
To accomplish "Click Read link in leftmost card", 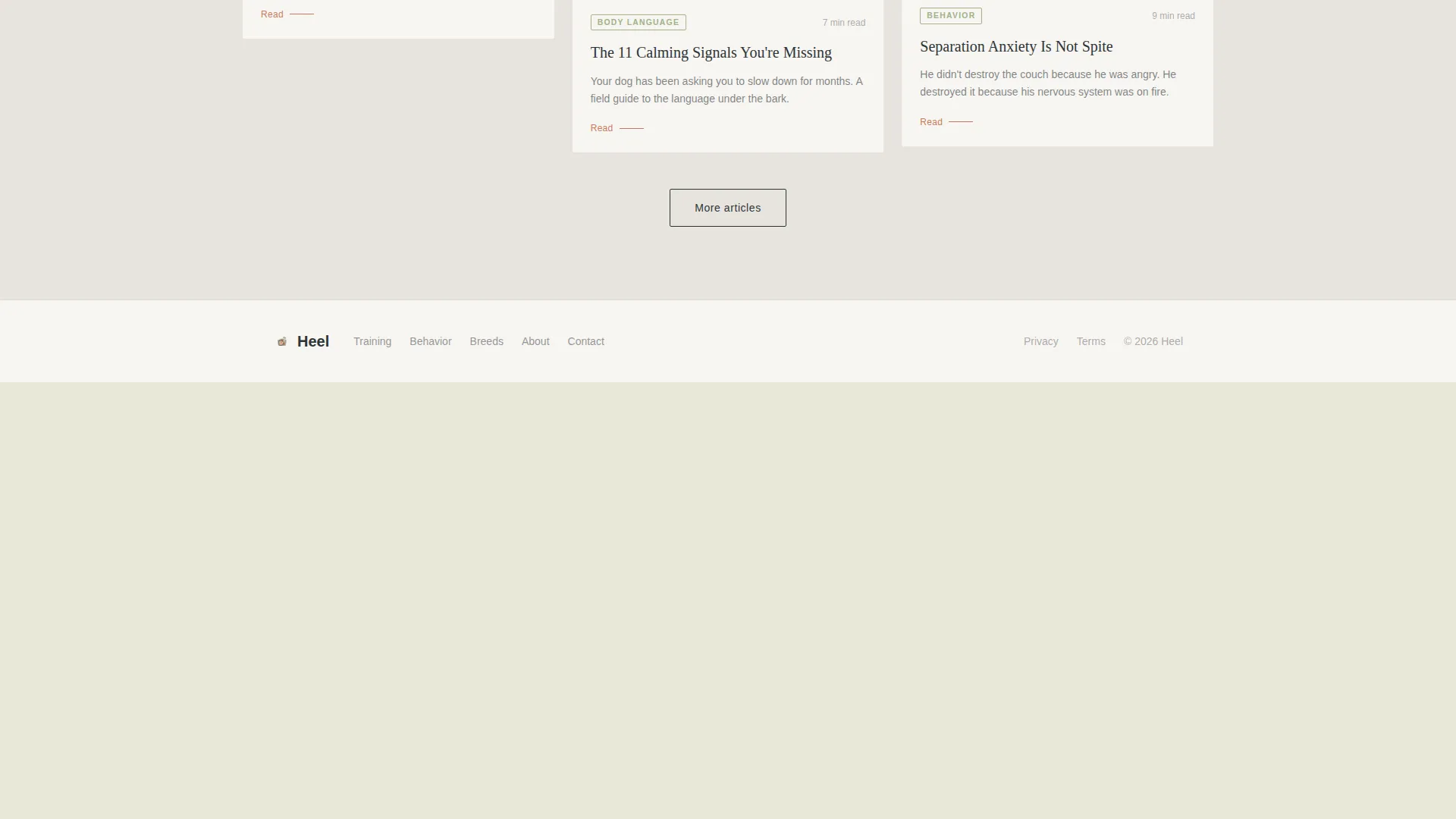I will click(287, 14).
